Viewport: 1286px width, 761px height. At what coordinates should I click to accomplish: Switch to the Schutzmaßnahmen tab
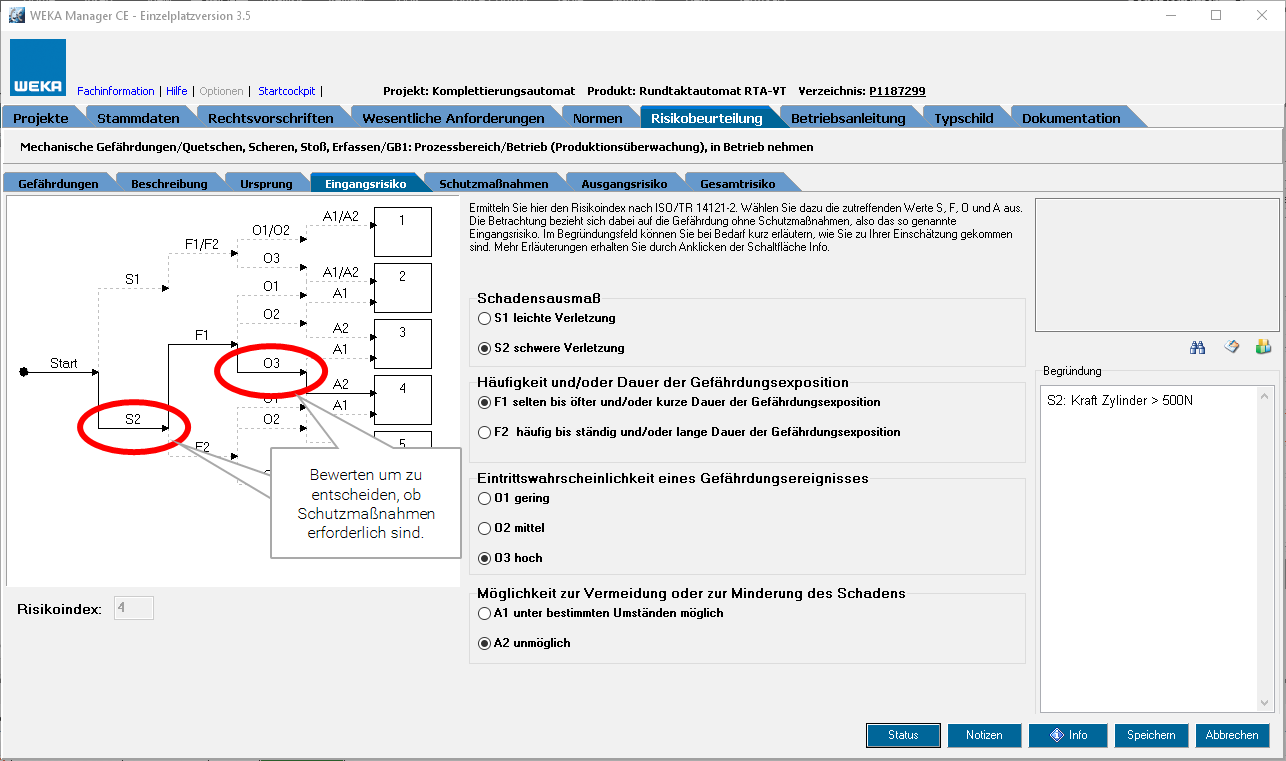pos(493,184)
